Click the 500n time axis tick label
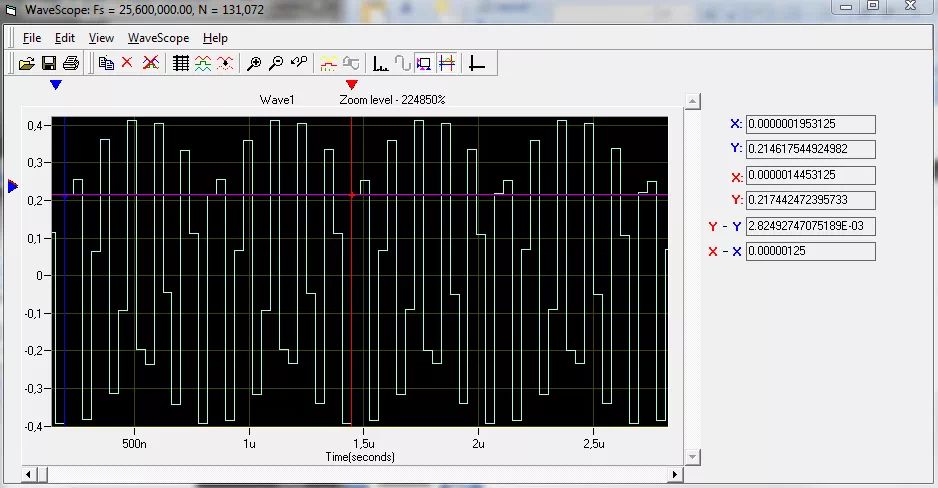This screenshot has width=938, height=488. [134, 444]
